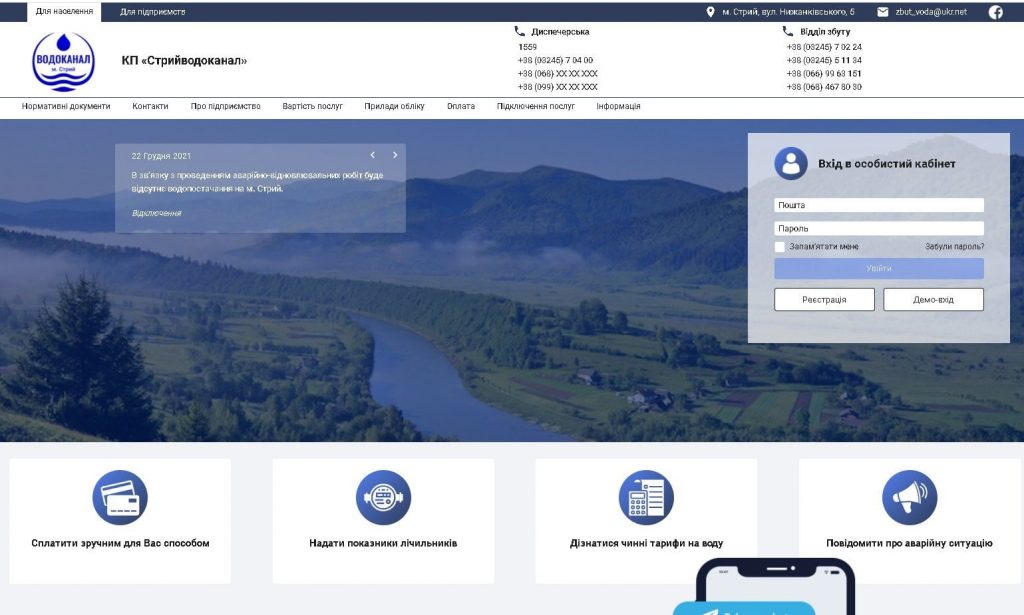
Task: Open the tariffs calculator icon
Action: 646,497
